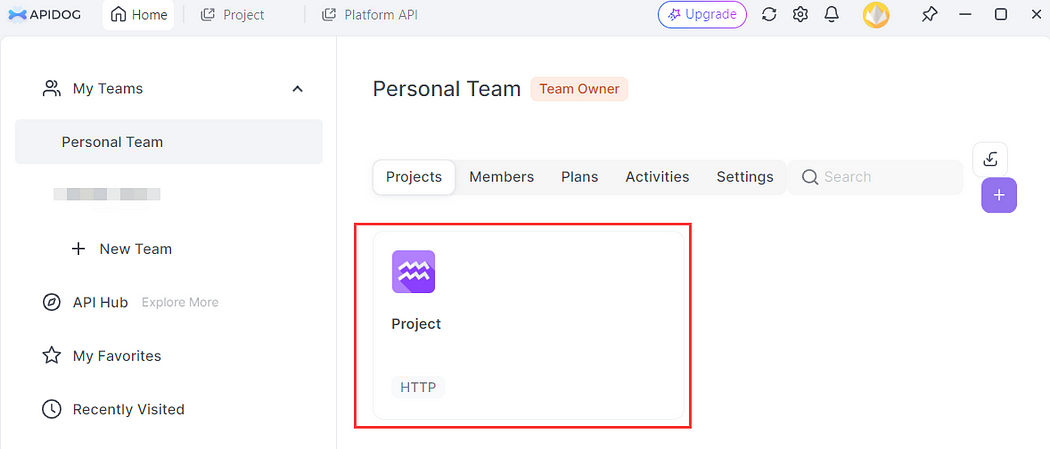
Task: Click Explore More next to API Hub
Action: [180, 302]
